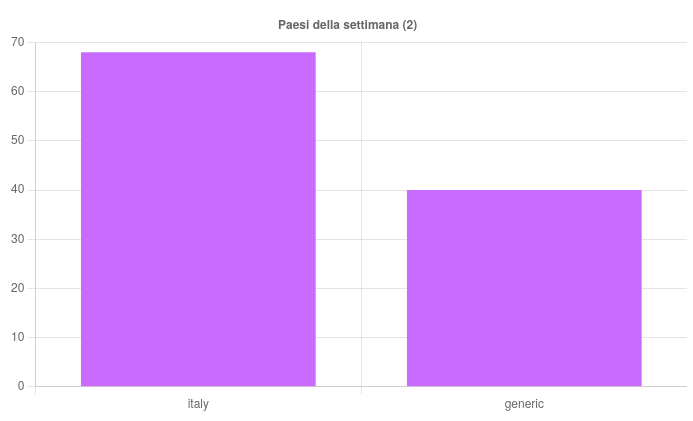The image size is (693, 421).
Task: Click the italy axis label
Action: pyautogui.click(x=198, y=404)
